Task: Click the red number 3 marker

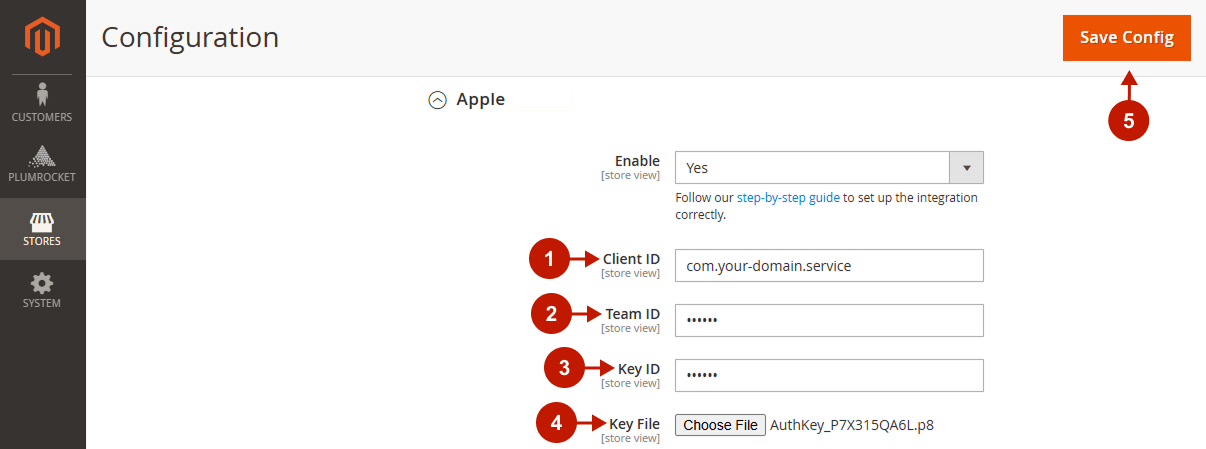Action: 564,368
